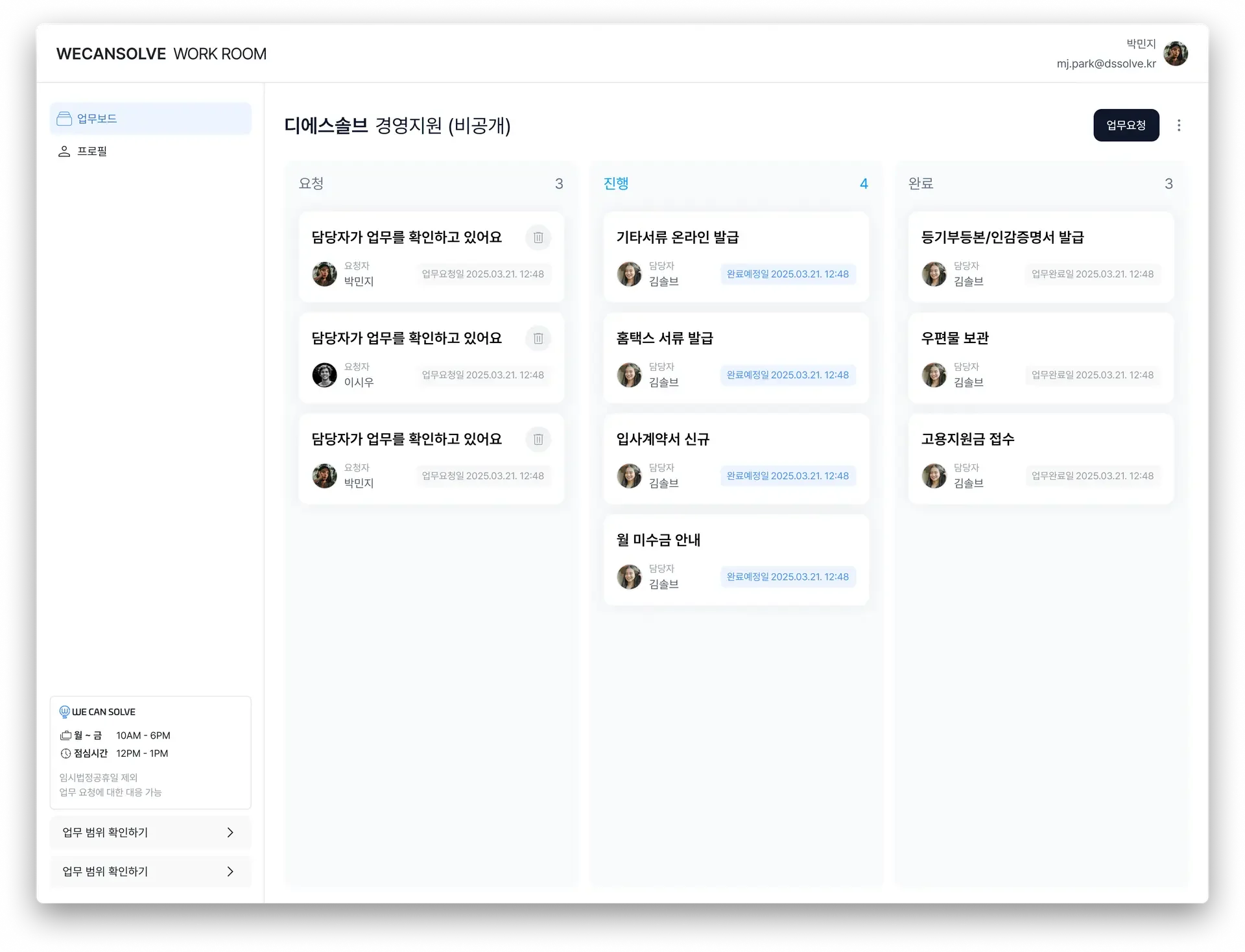Click the 박민지 profile avatar in header
The width and height of the screenshot is (1245, 952).
1175,54
